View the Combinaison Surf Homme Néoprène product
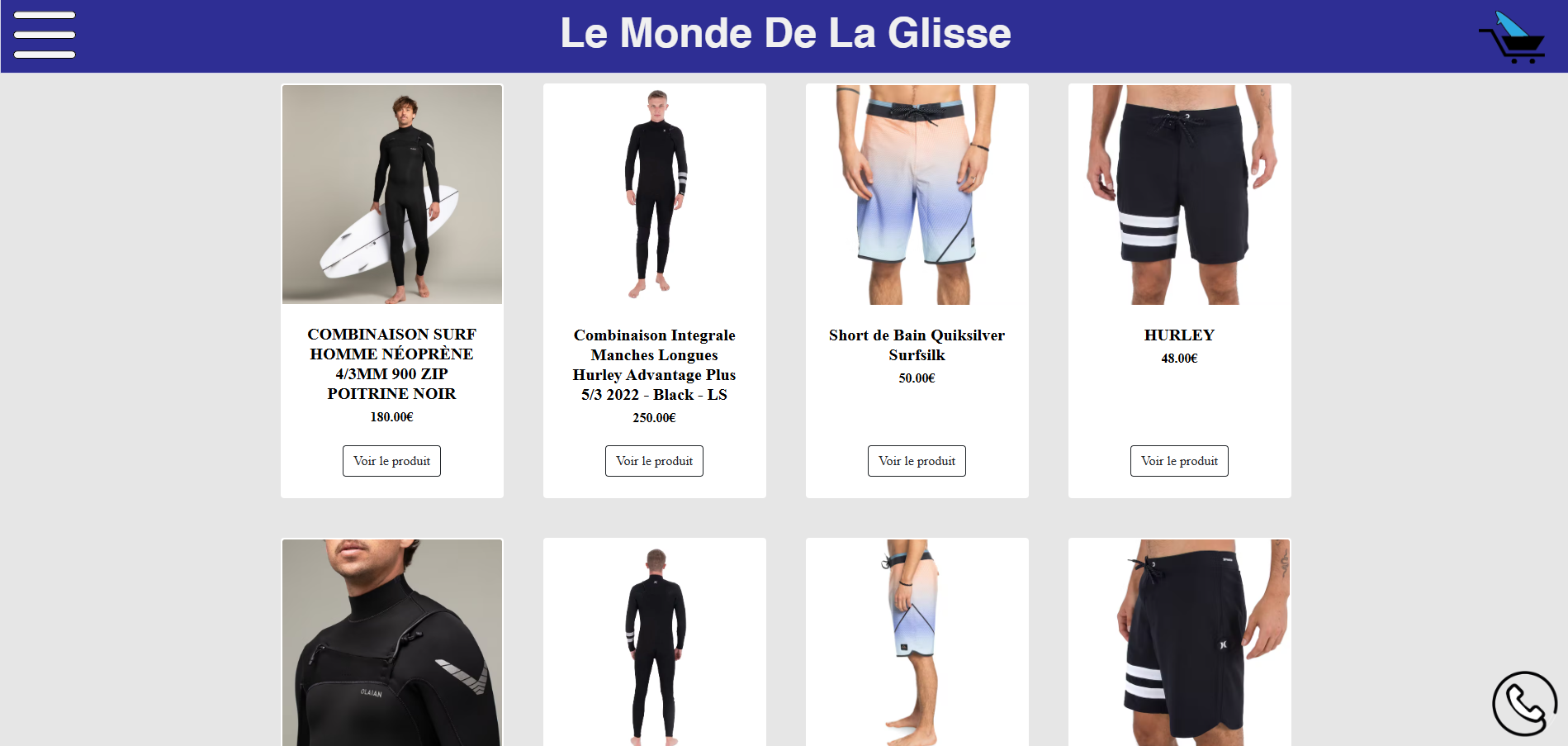Screen dimensions: 1568x746 391,461
